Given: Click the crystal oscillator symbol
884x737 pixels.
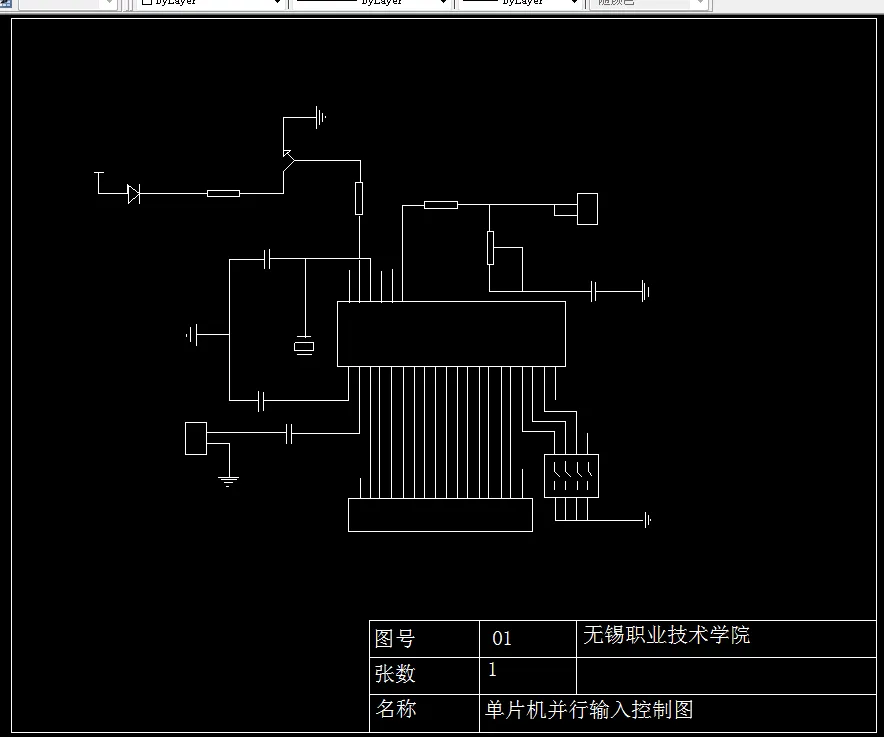Looking at the screenshot, I should [305, 347].
